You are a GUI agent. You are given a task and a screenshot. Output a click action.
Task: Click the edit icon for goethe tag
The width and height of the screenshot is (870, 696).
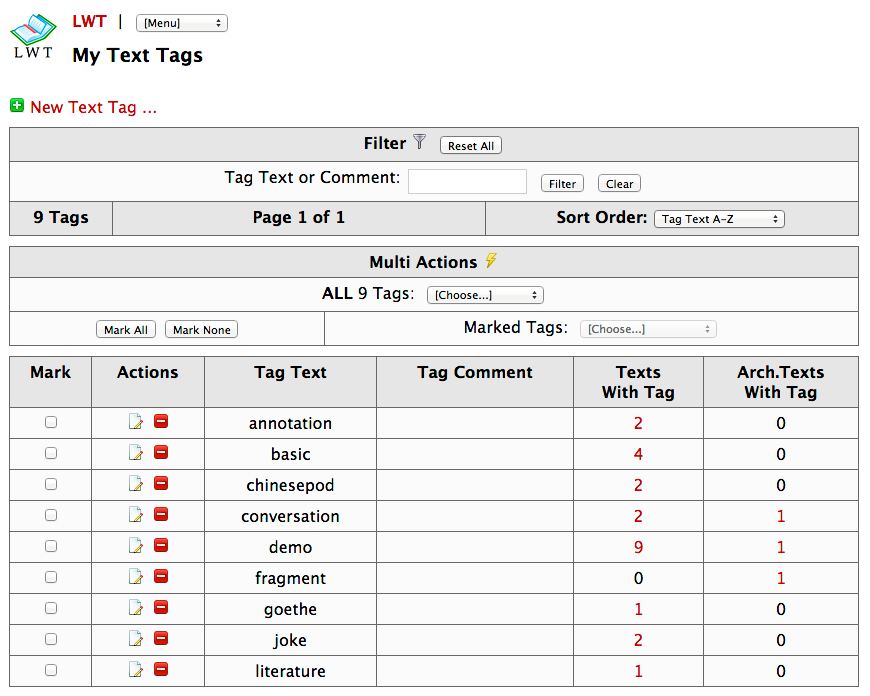pos(136,608)
